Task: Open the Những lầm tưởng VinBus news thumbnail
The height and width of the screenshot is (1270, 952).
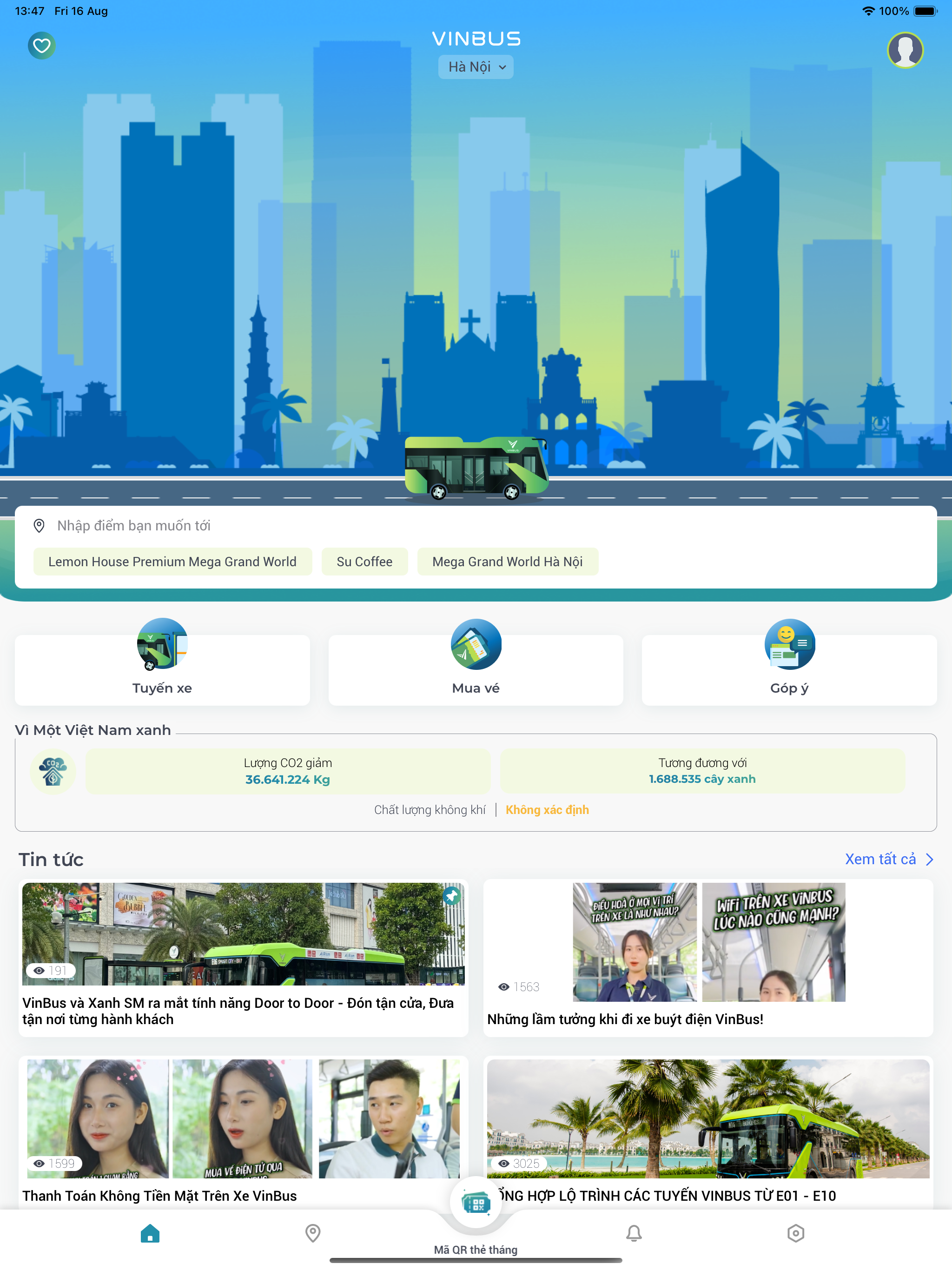Action: 708,942
